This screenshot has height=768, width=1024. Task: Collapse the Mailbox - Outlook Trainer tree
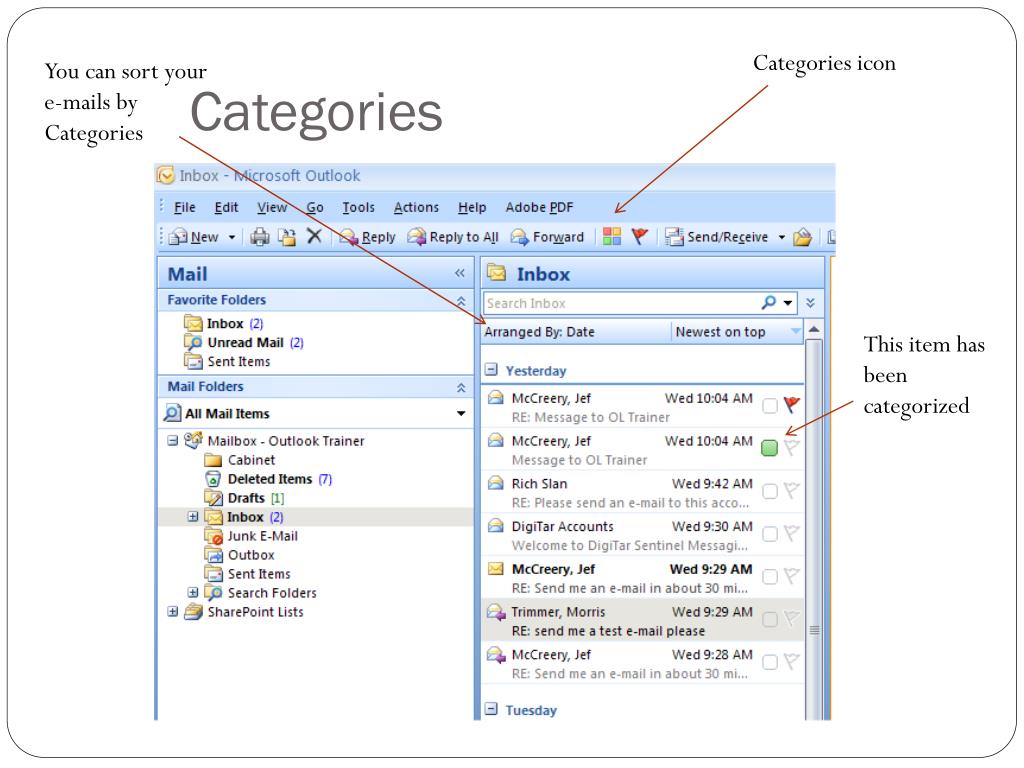point(172,441)
